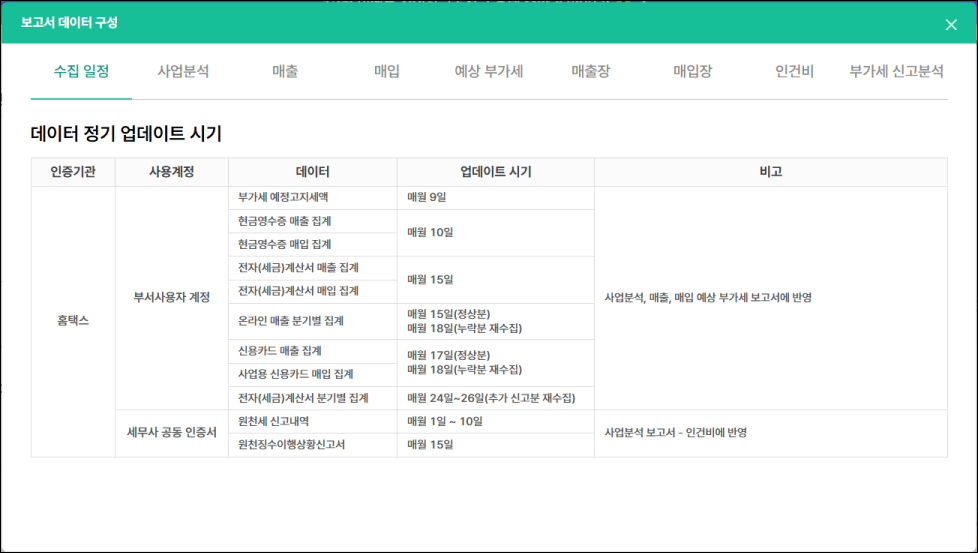Image resolution: width=978 pixels, height=553 pixels.
Task: Click the 업데이트 시기 column header
Action: click(495, 172)
